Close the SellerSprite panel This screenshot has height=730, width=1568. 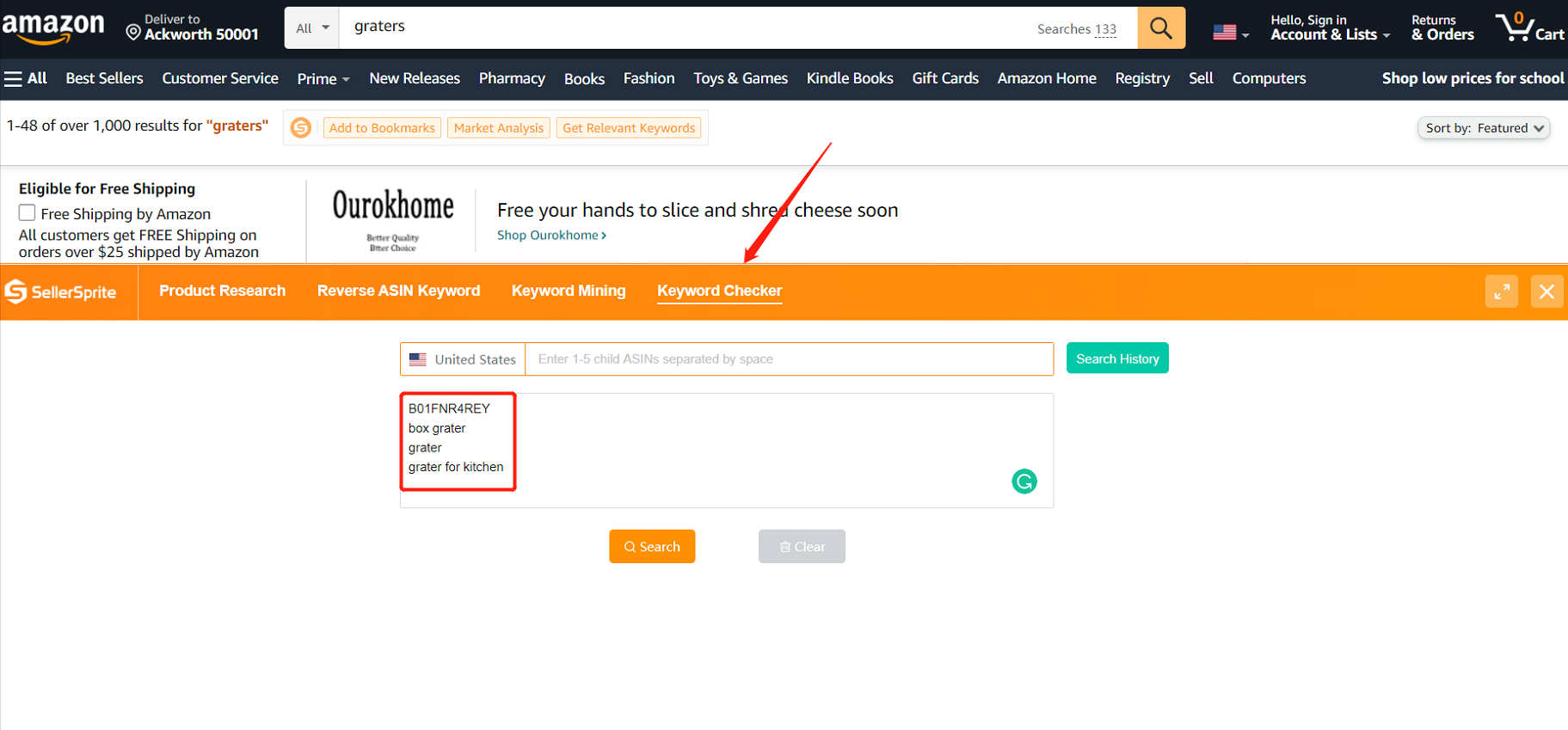point(1546,291)
